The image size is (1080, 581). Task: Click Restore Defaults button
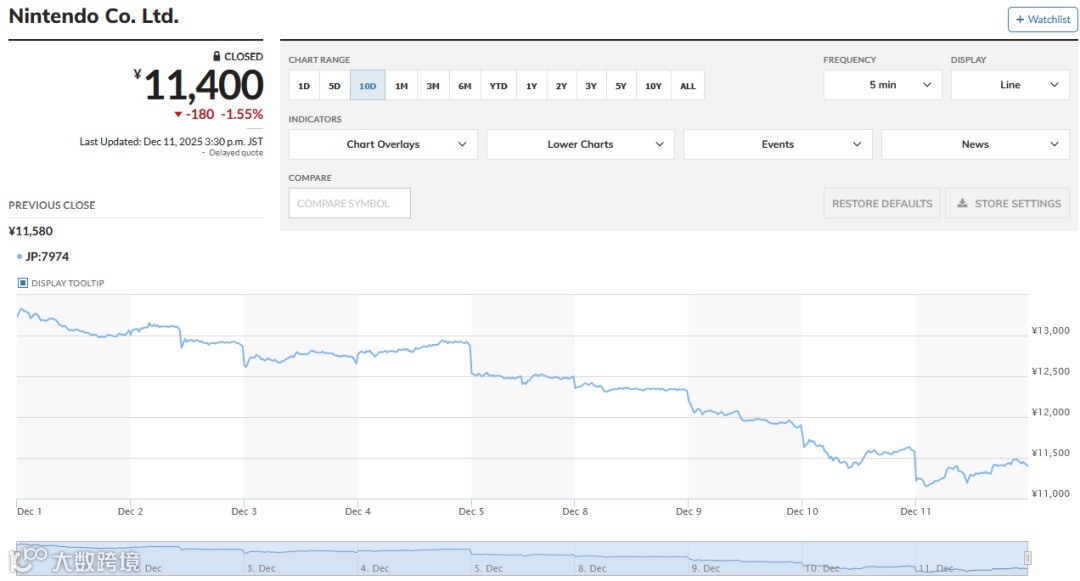[x=882, y=203]
